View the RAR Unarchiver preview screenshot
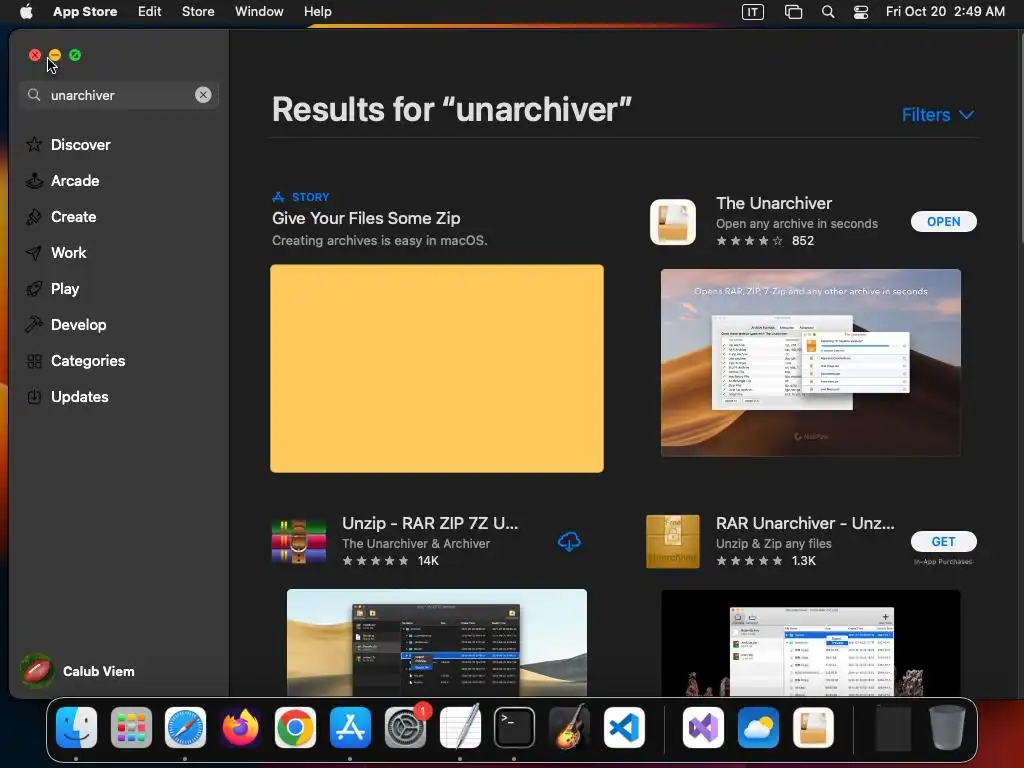Image resolution: width=1024 pixels, height=768 pixels. coord(810,643)
